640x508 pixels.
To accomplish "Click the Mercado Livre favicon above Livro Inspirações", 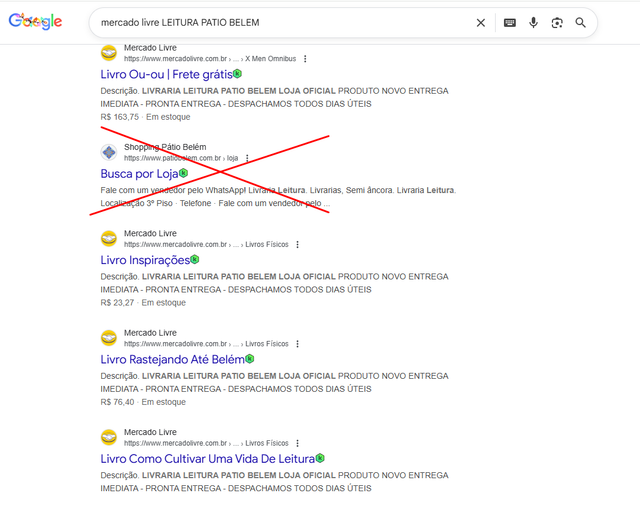I will coord(109,239).
